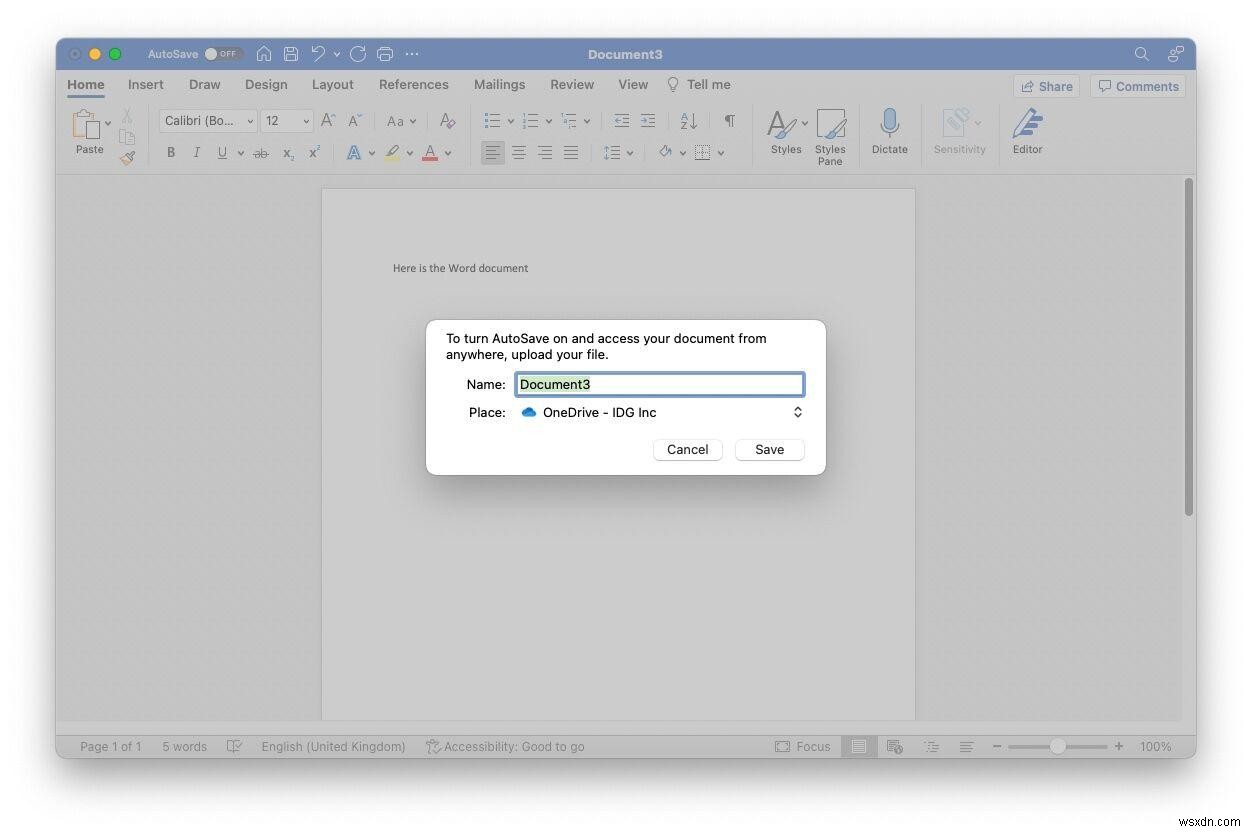The width and height of the screenshot is (1252, 832).
Task: Click the Tell me search
Action: 698,85
